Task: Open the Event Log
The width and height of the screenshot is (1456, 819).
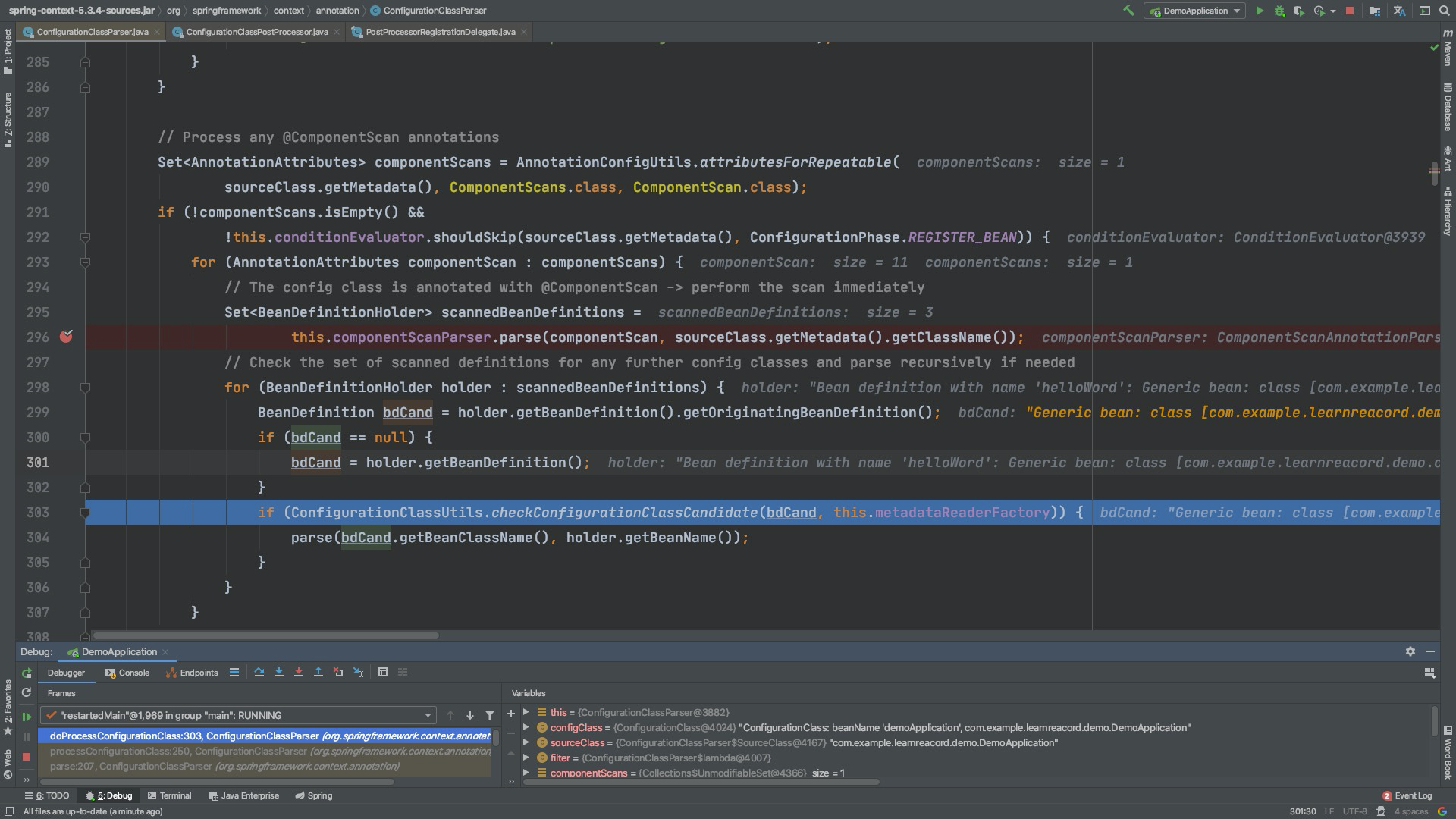Action: (x=1407, y=795)
